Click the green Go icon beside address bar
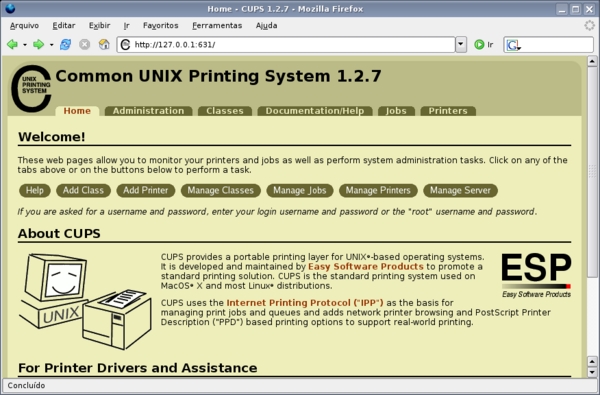This screenshot has height=395, width=600. pyautogui.click(x=479, y=44)
